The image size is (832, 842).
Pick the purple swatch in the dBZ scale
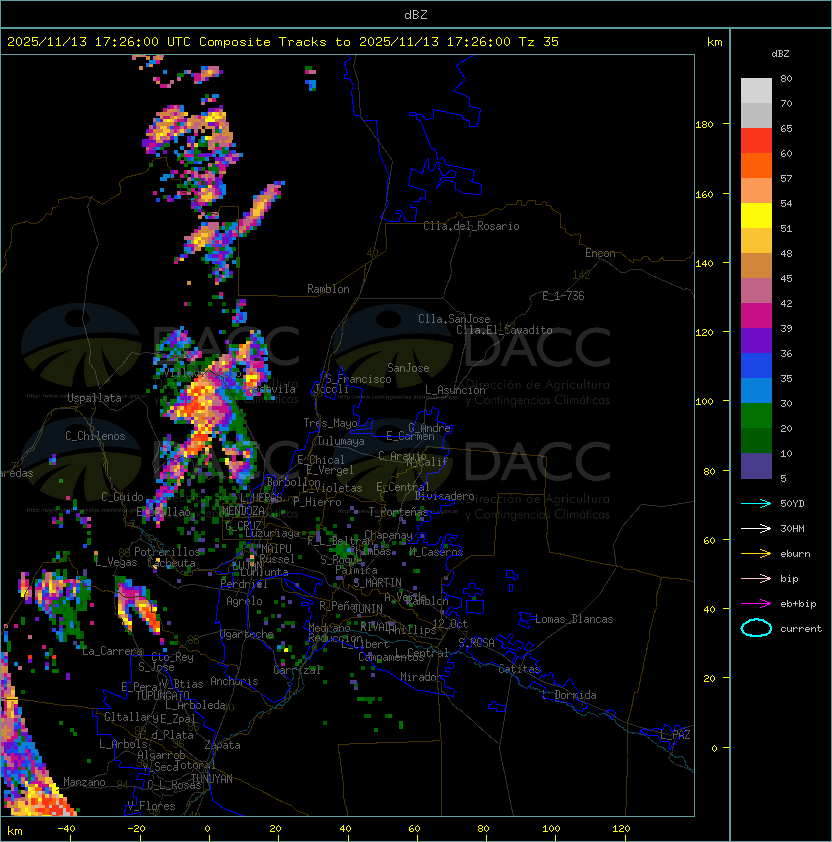coord(756,341)
